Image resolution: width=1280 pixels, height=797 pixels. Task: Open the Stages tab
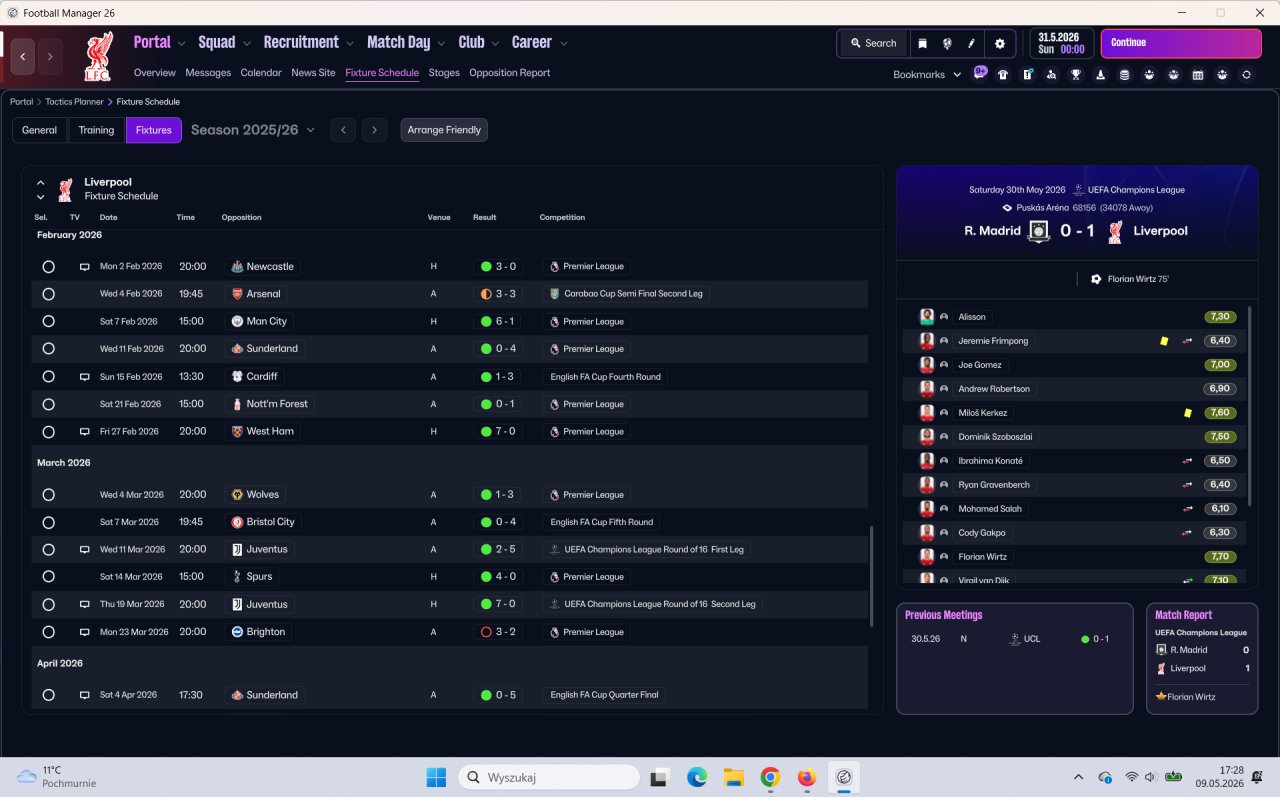click(x=444, y=73)
